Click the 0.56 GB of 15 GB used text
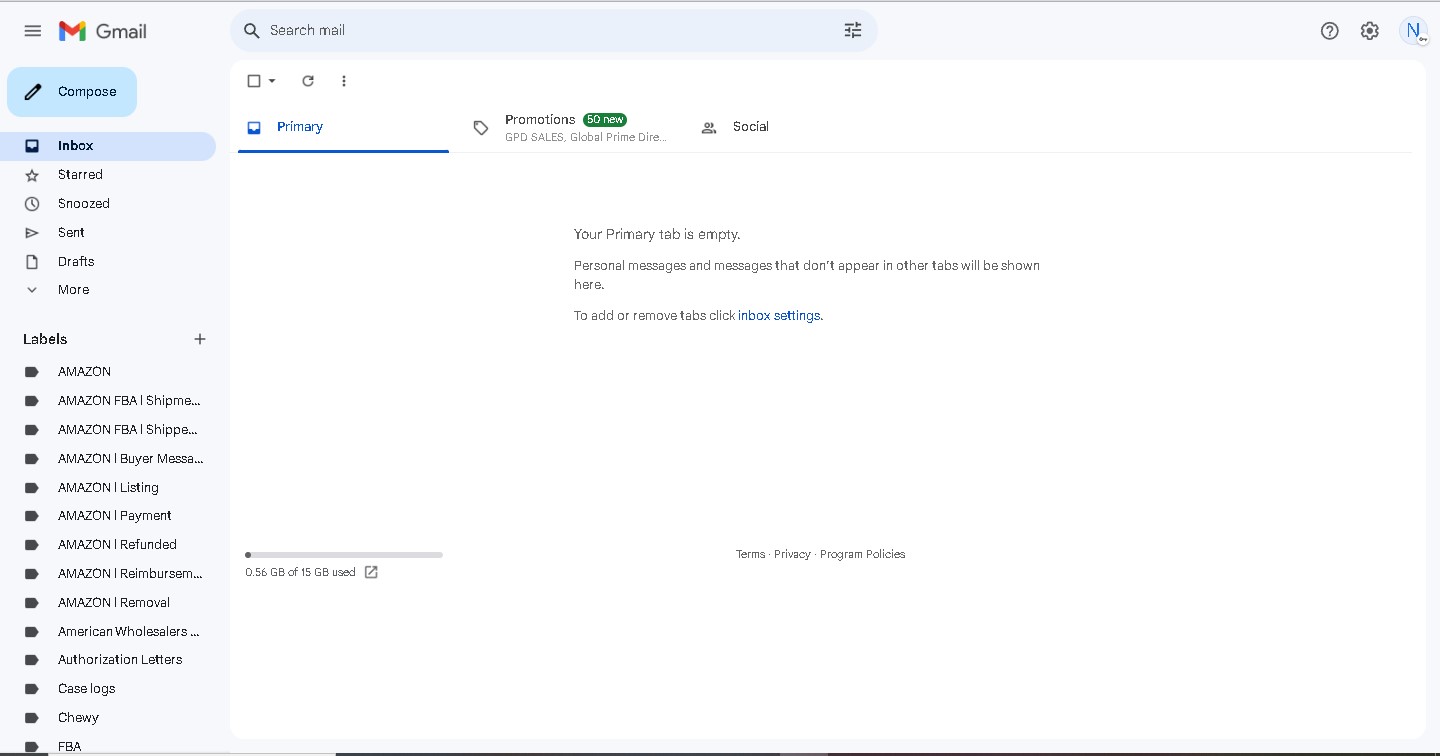This screenshot has width=1440, height=756. click(x=300, y=573)
